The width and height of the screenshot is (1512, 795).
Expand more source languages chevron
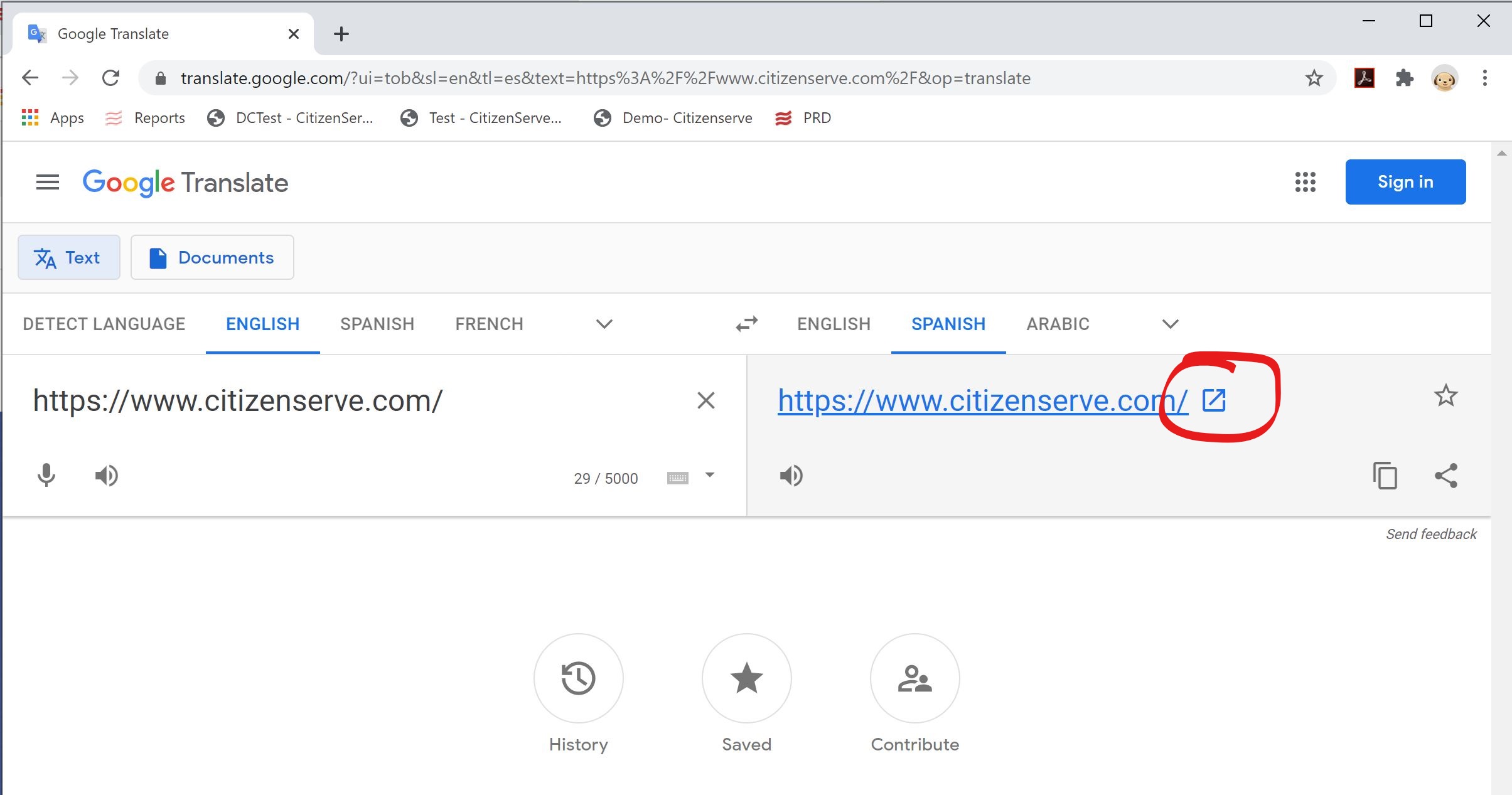pos(604,324)
